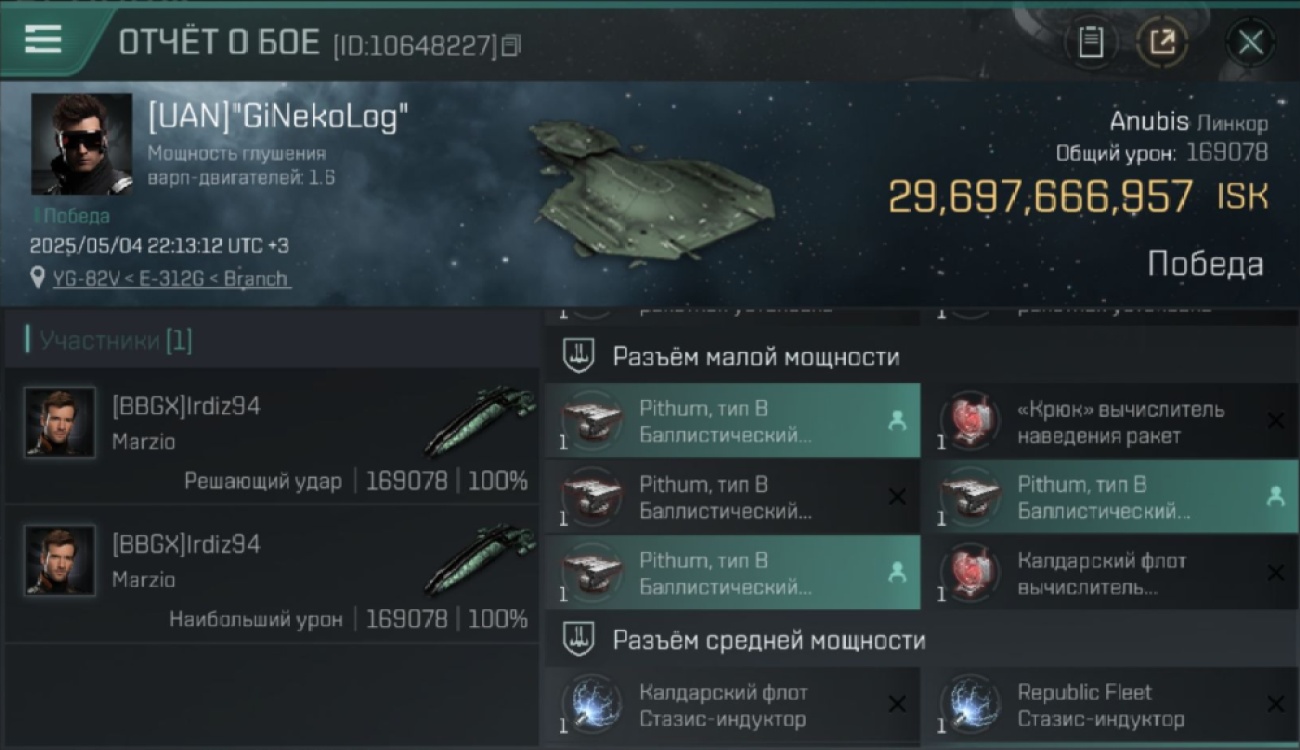Select the Участники participants tab
This screenshot has height=750, width=1300.
pyautogui.click(x=116, y=341)
